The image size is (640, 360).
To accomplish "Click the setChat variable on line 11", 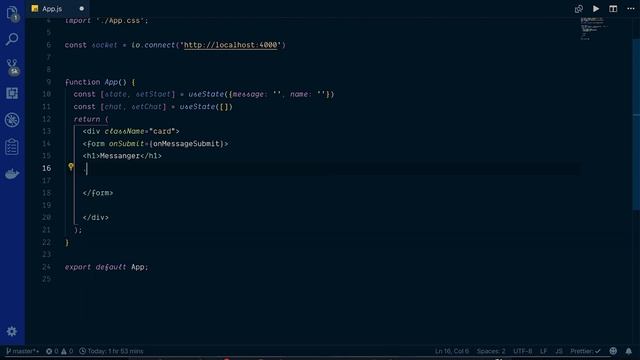I will pyautogui.click(x=147, y=107).
